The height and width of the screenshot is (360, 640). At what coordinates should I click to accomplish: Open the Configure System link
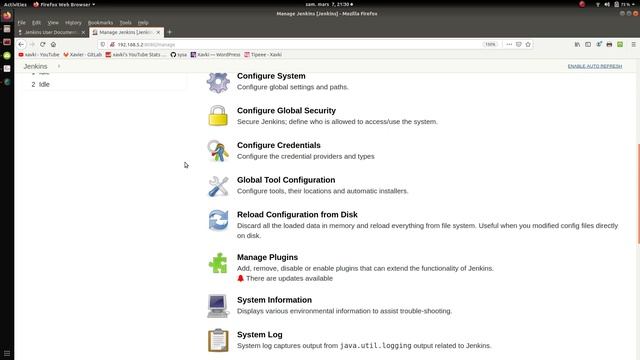(x=271, y=76)
